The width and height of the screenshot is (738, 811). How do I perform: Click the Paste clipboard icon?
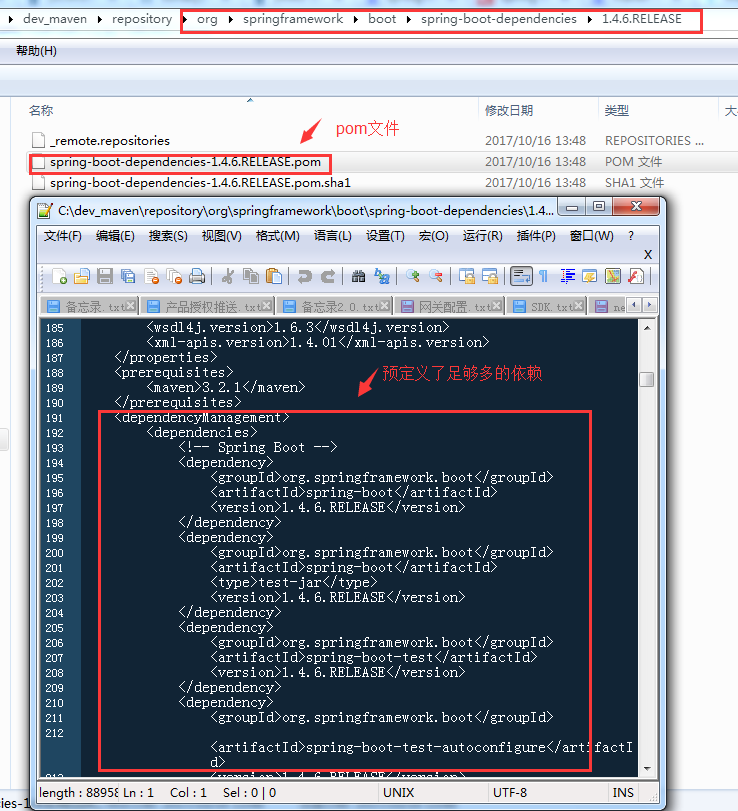tap(274, 277)
